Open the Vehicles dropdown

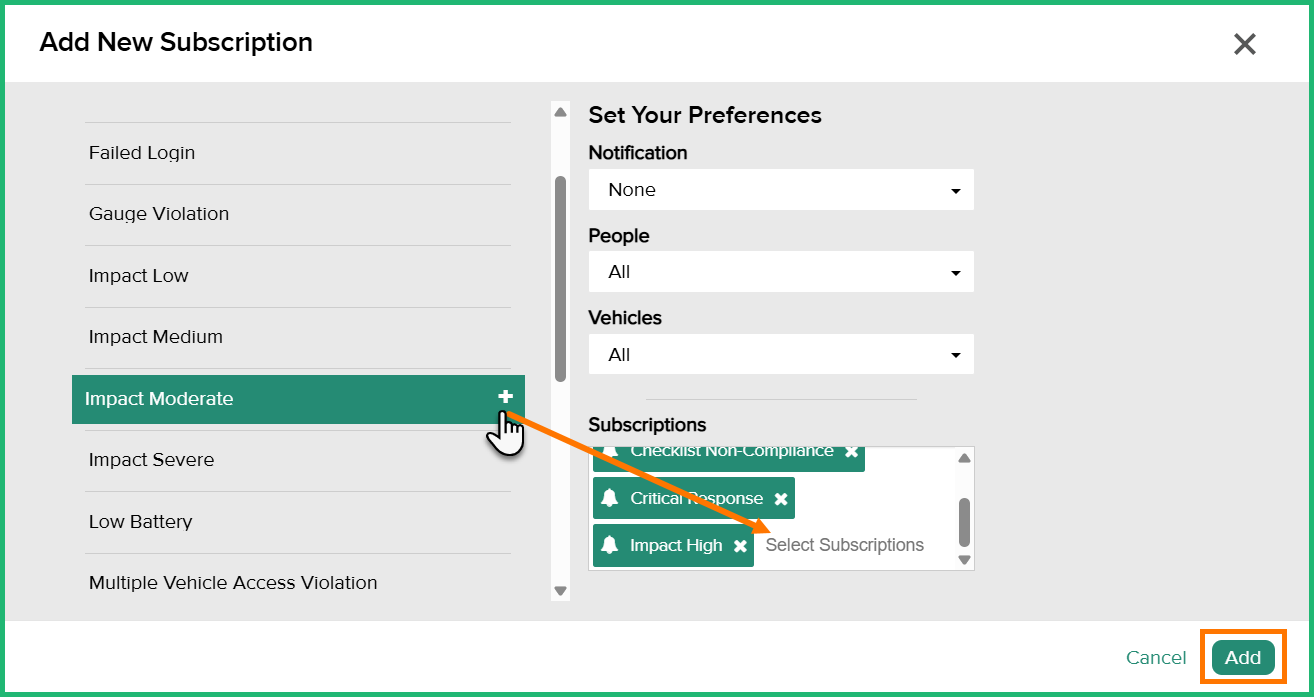(780, 355)
